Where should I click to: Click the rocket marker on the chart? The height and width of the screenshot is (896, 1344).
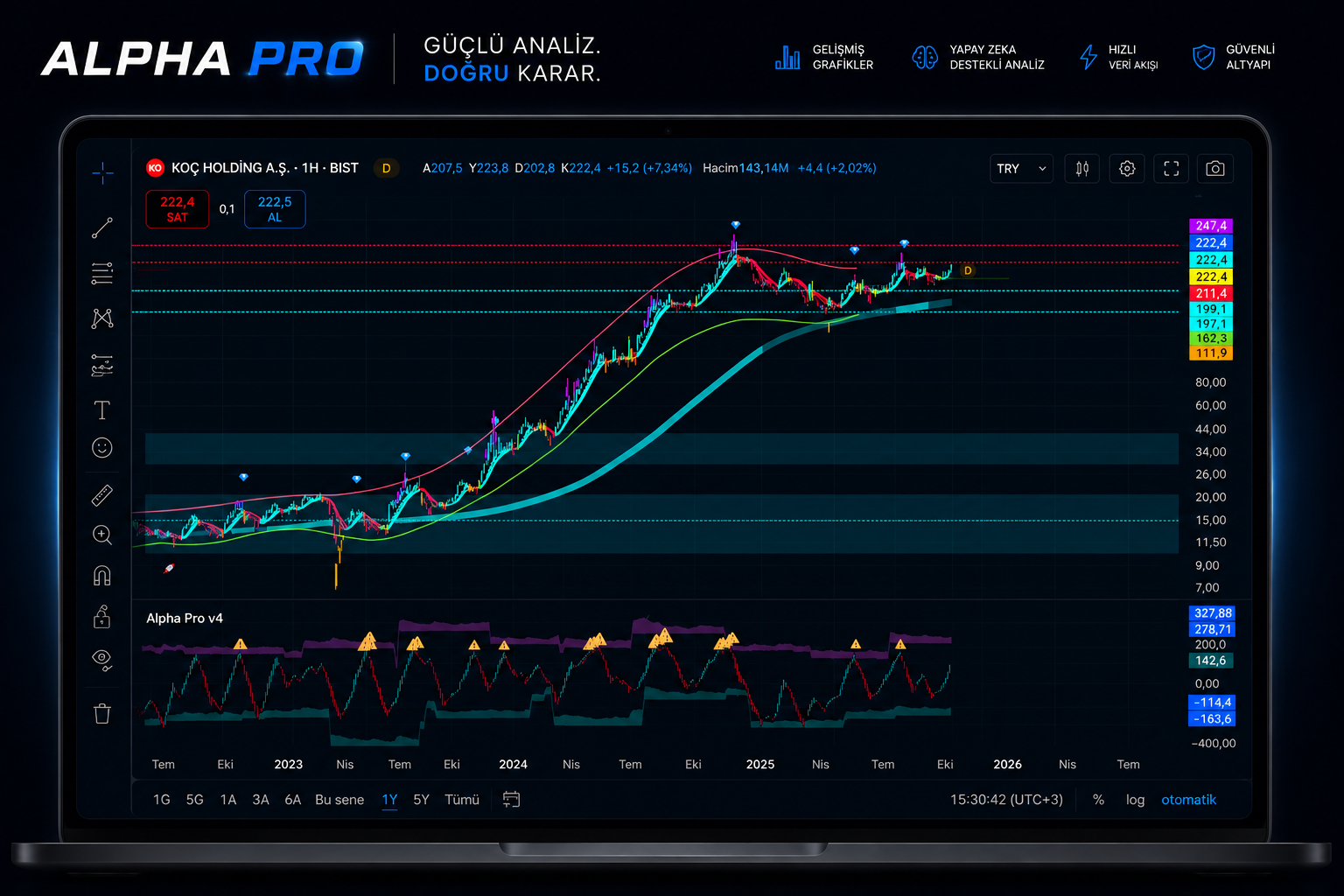(x=170, y=569)
